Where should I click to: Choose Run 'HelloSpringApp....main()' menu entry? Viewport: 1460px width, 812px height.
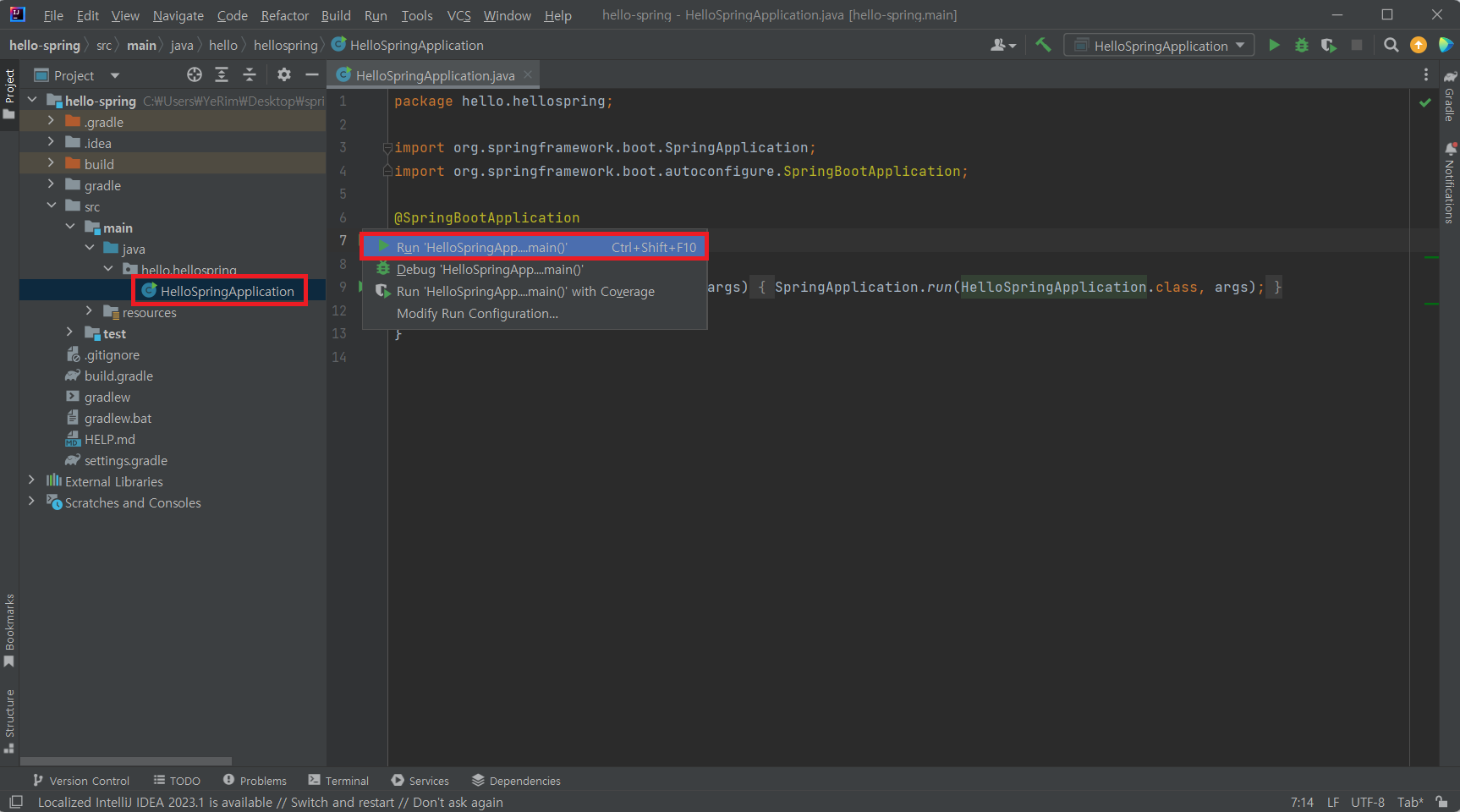[535, 247]
